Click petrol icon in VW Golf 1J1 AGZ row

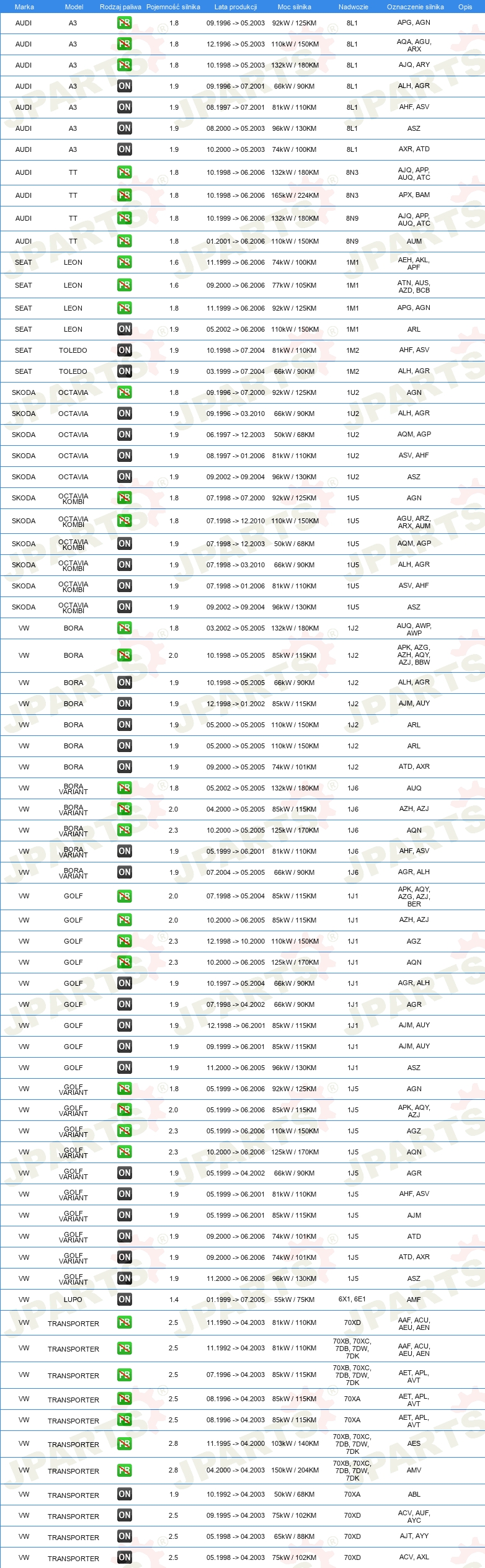tap(125, 941)
